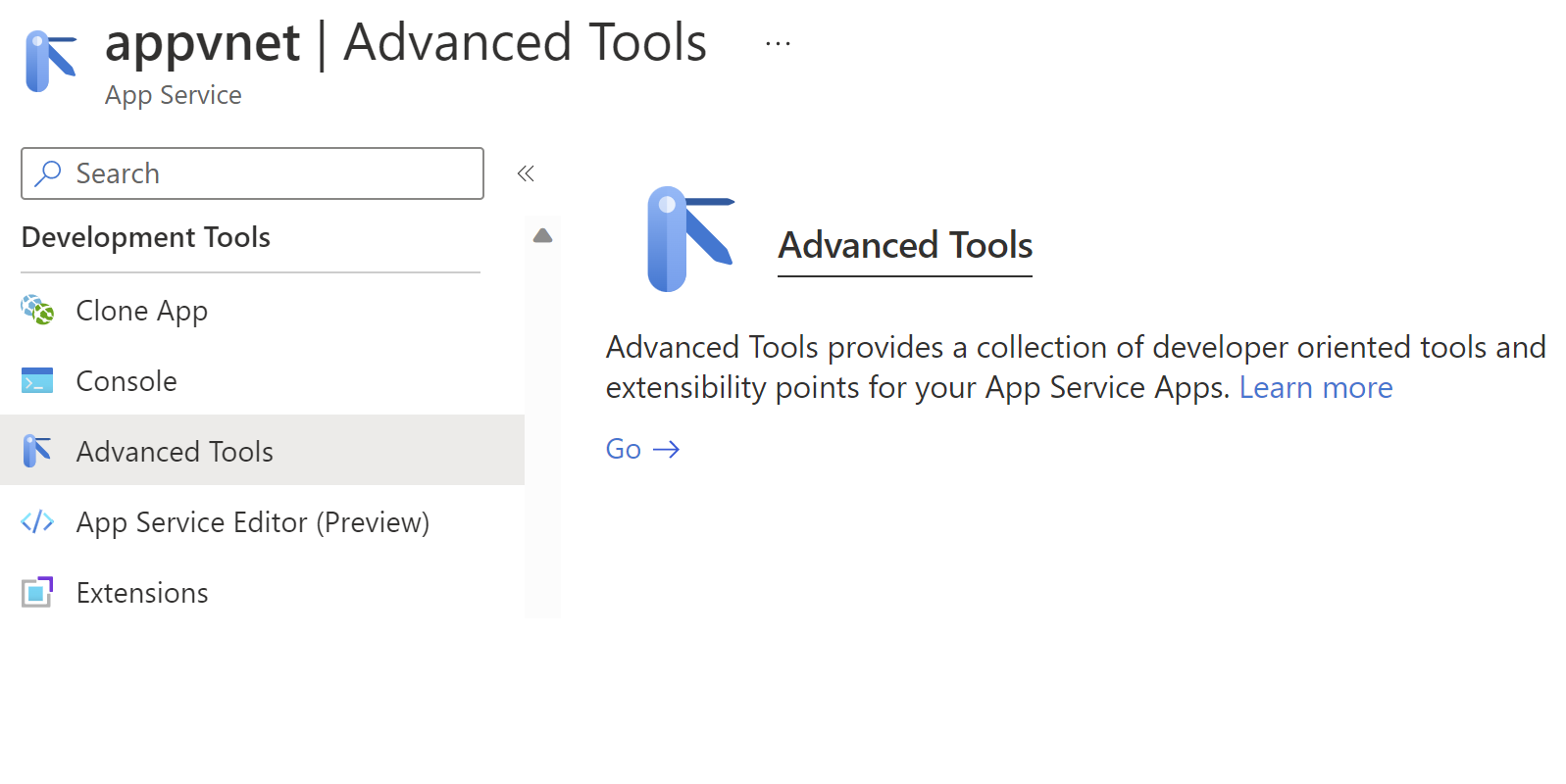Click the underlined Advanced Tools heading
Screen dimensions: 1566x784
coord(905,245)
